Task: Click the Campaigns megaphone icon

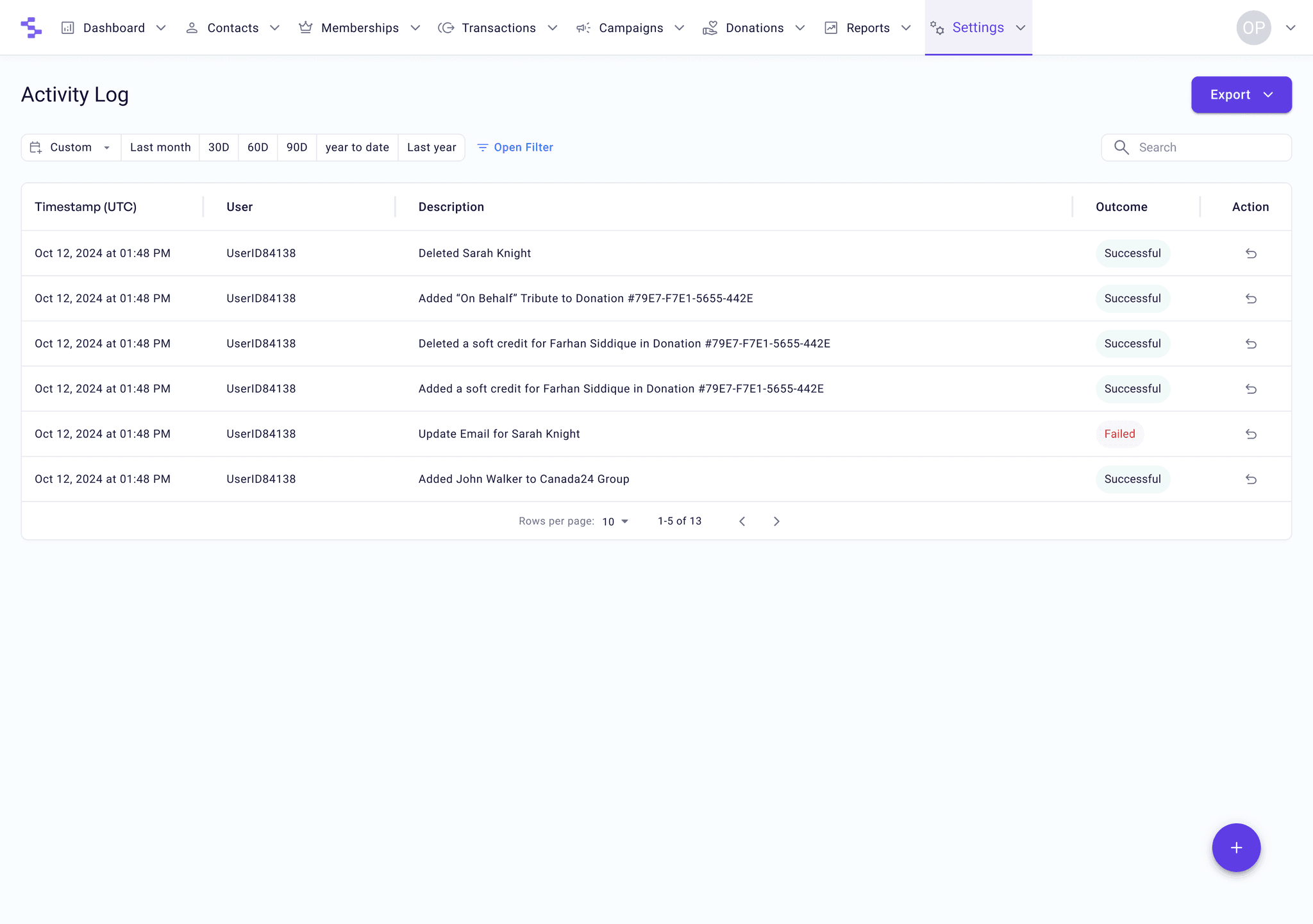Action: pos(583,28)
